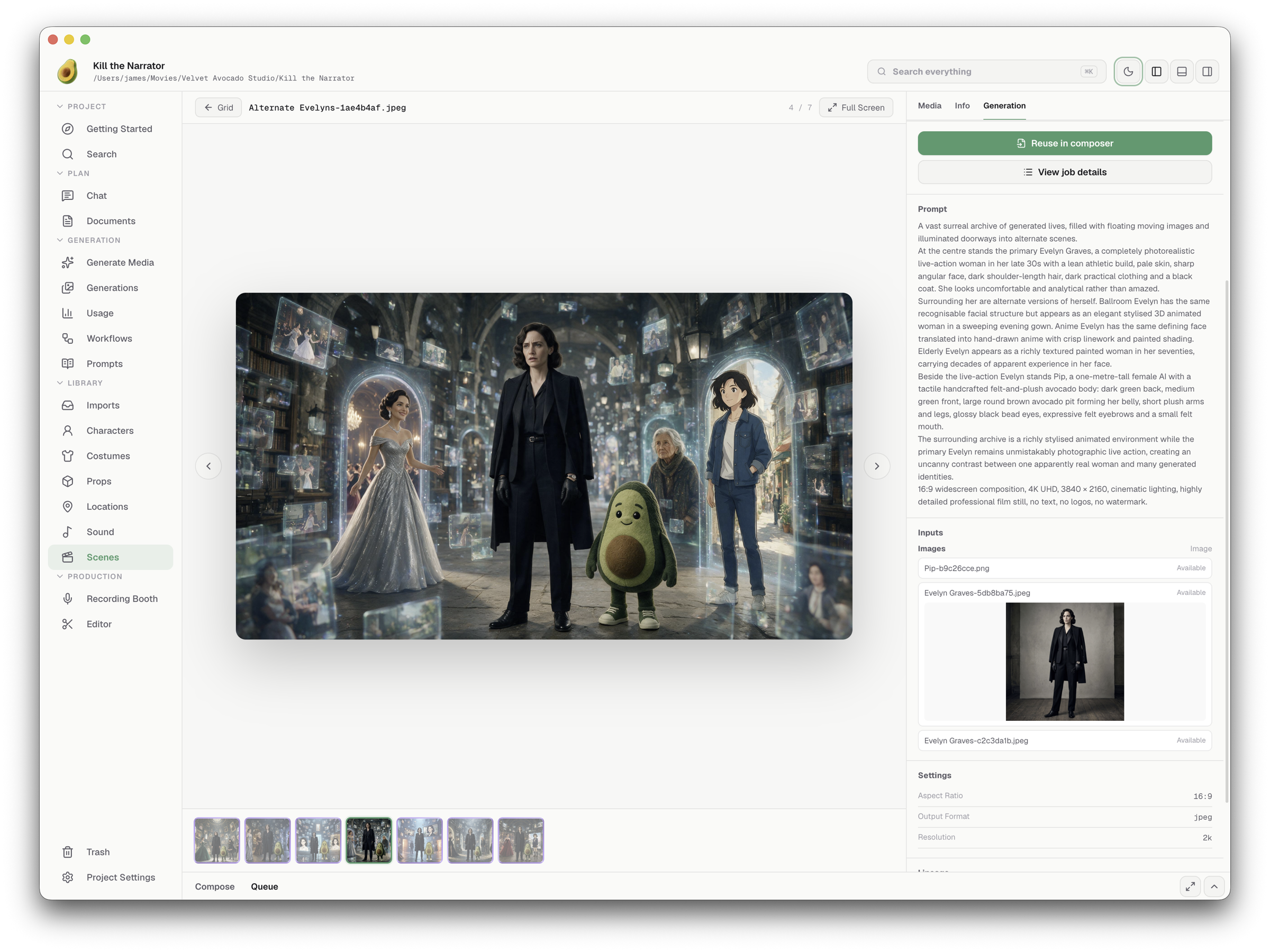Select sixth filmstrip thumbnail
Screen dimensions: 1270x952
470,840
